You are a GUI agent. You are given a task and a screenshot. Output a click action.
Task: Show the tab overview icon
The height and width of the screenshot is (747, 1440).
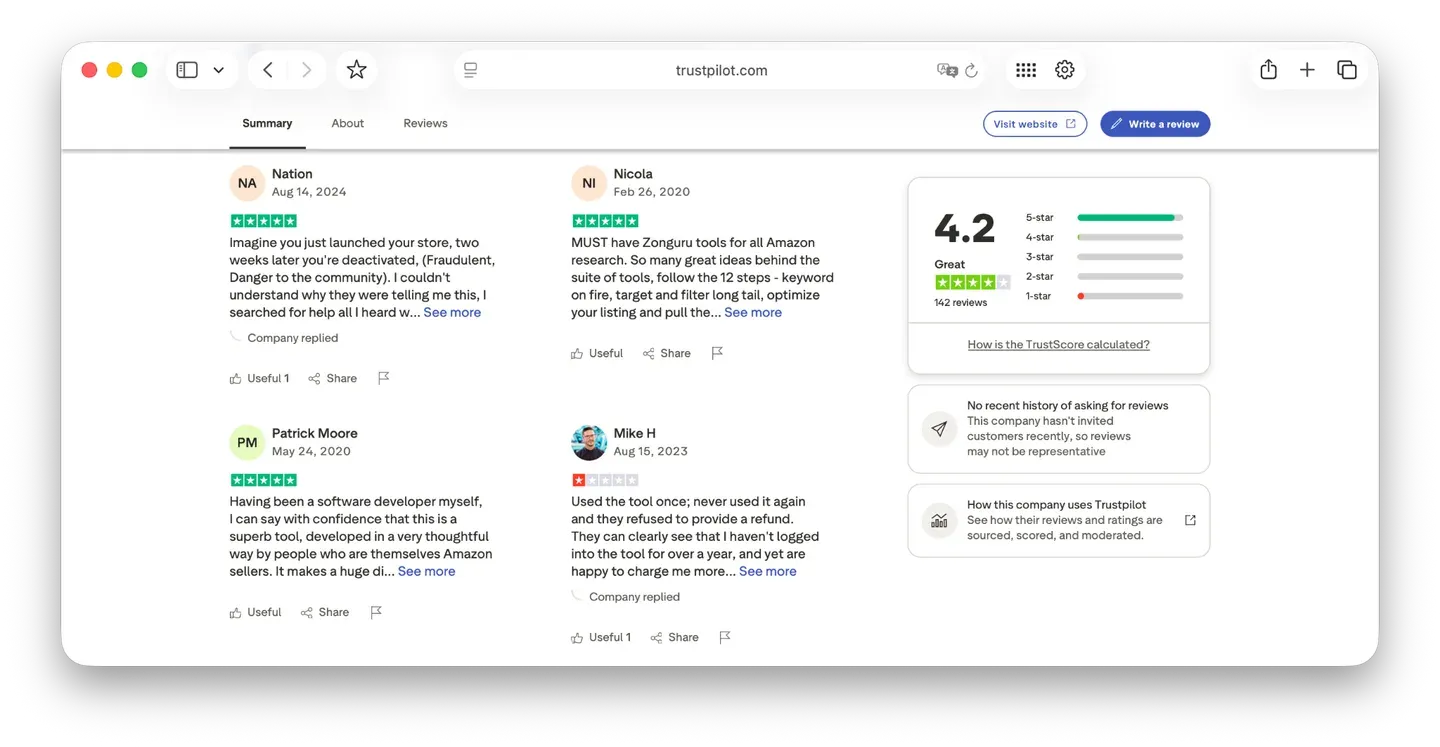(x=1347, y=70)
